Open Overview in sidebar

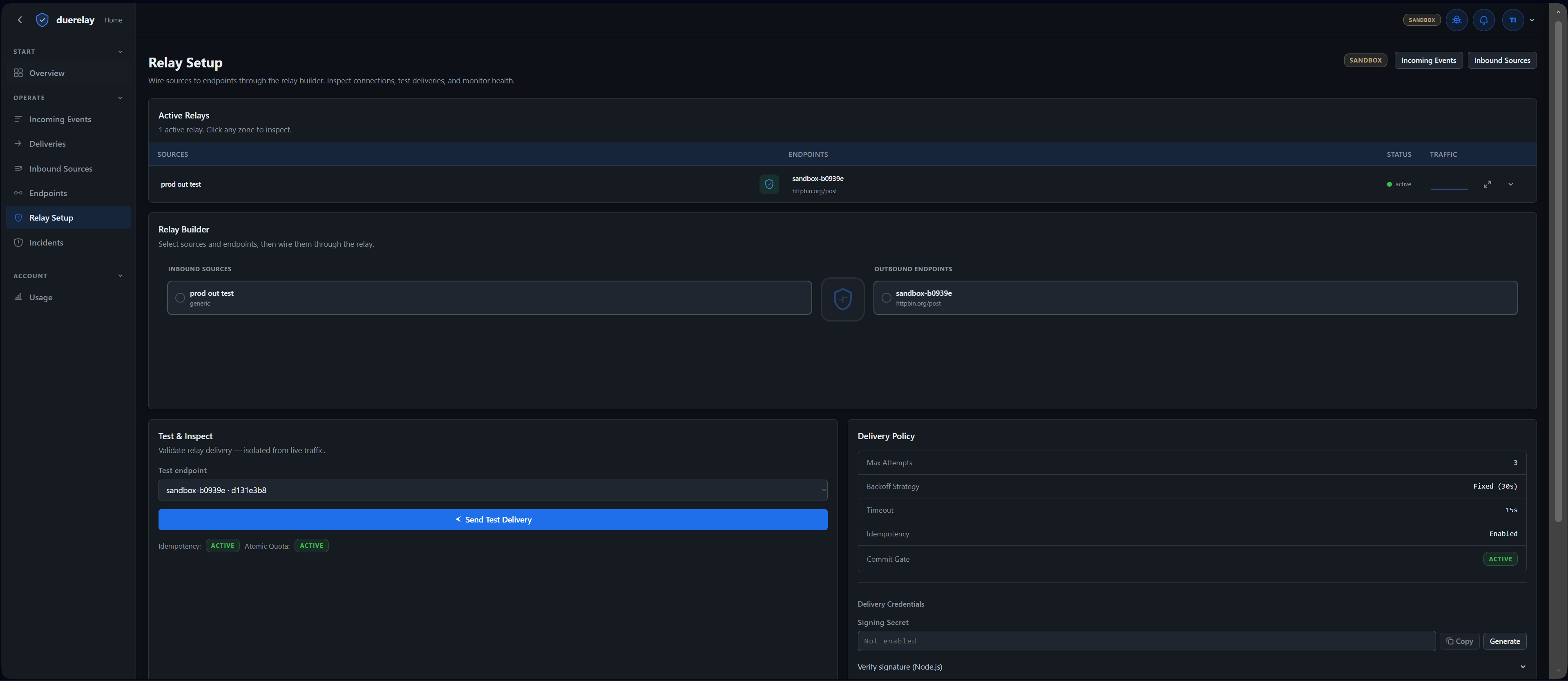(68, 73)
